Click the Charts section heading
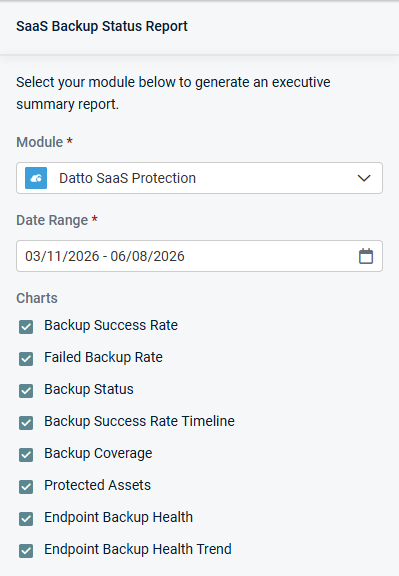399x576 pixels. pyautogui.click(x=37, y=298)
